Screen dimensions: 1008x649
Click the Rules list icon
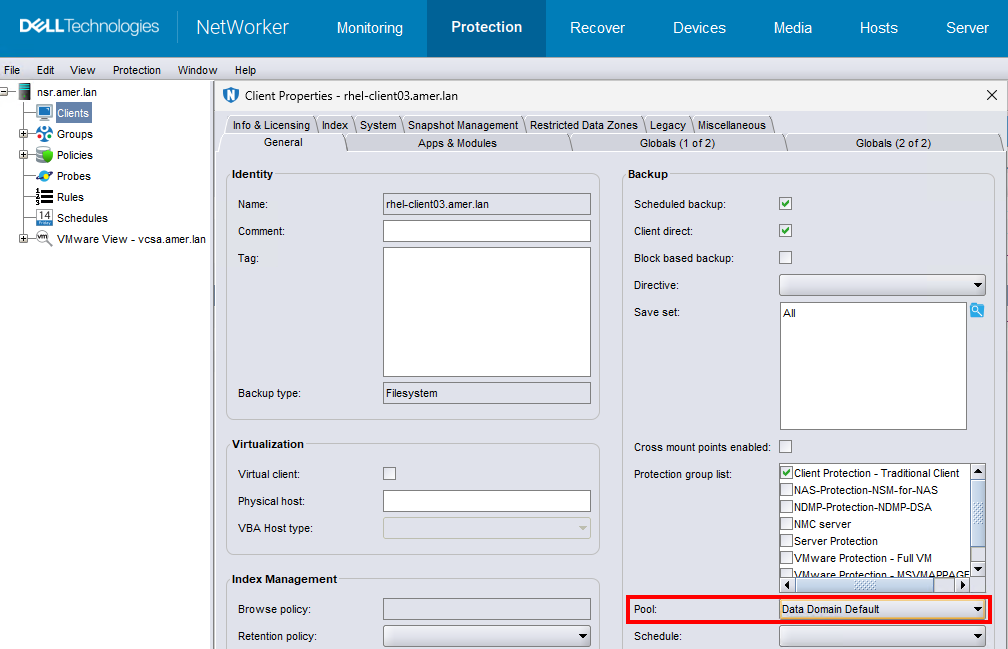[44, 197]
